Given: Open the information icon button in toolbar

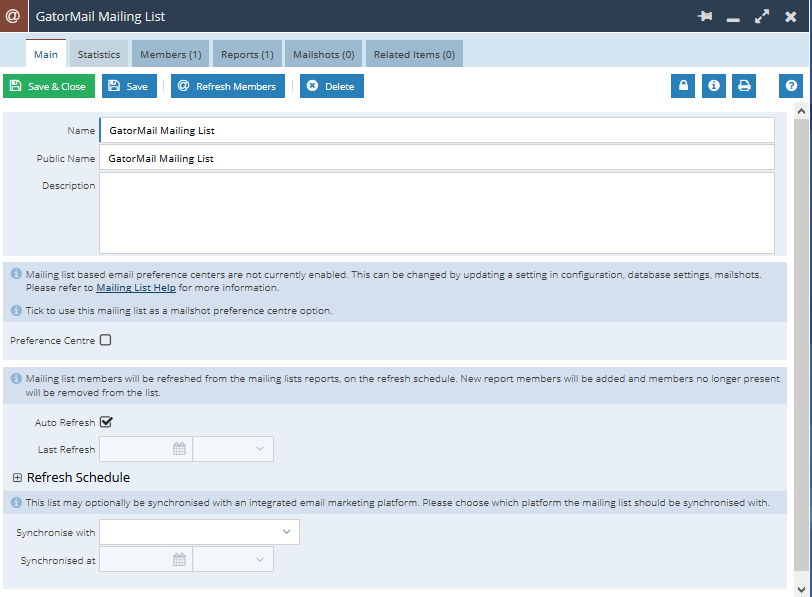Looking at the screenshot, I should click(x=714, y=86).
